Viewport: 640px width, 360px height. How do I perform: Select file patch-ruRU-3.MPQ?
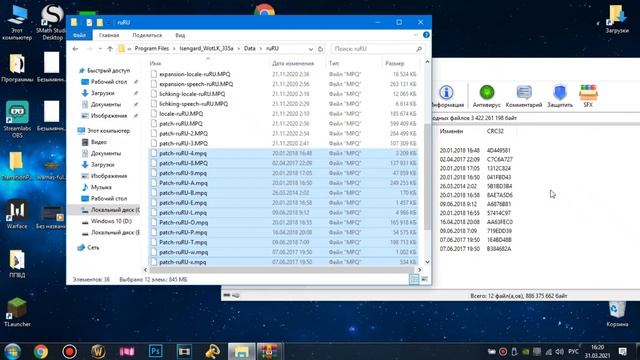[x=183, y=143]
